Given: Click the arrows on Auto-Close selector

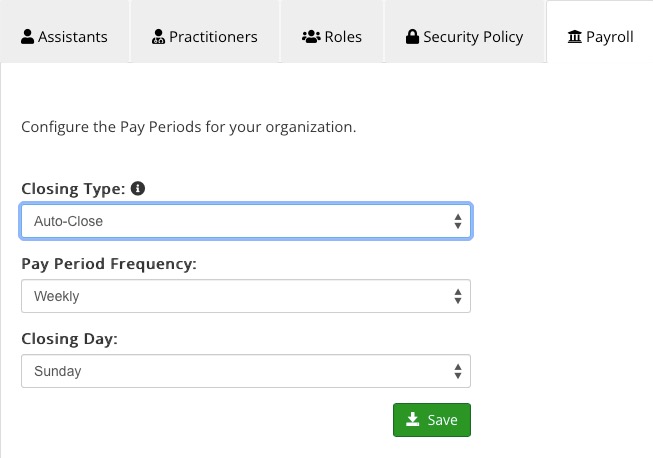Looking at the screenshot, I should tap(458, 221).
